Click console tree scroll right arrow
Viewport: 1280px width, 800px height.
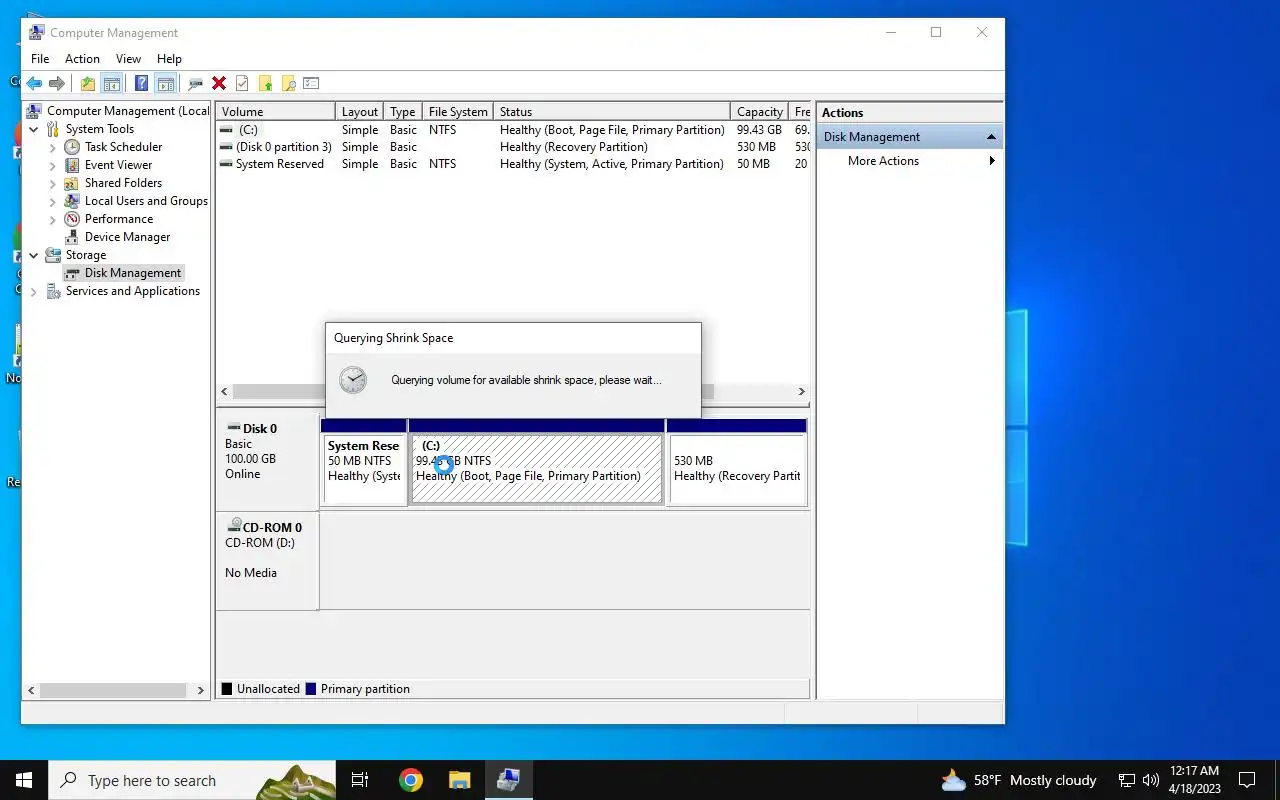200,690
